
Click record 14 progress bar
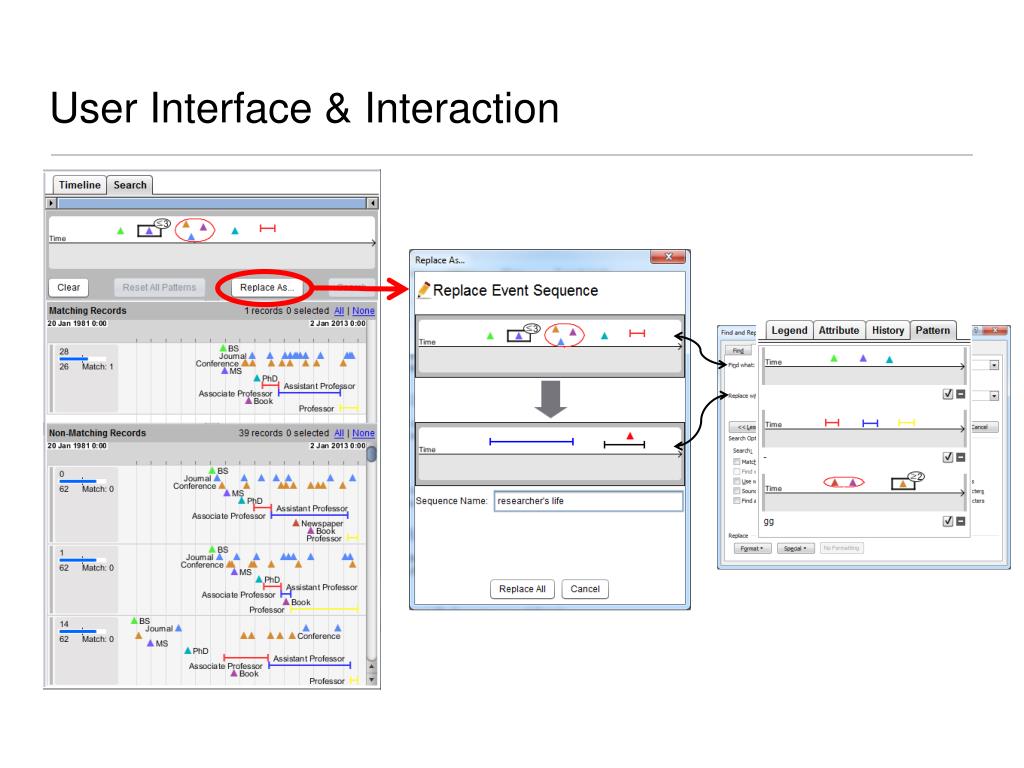pyautogui.click(x=82, y=632)
